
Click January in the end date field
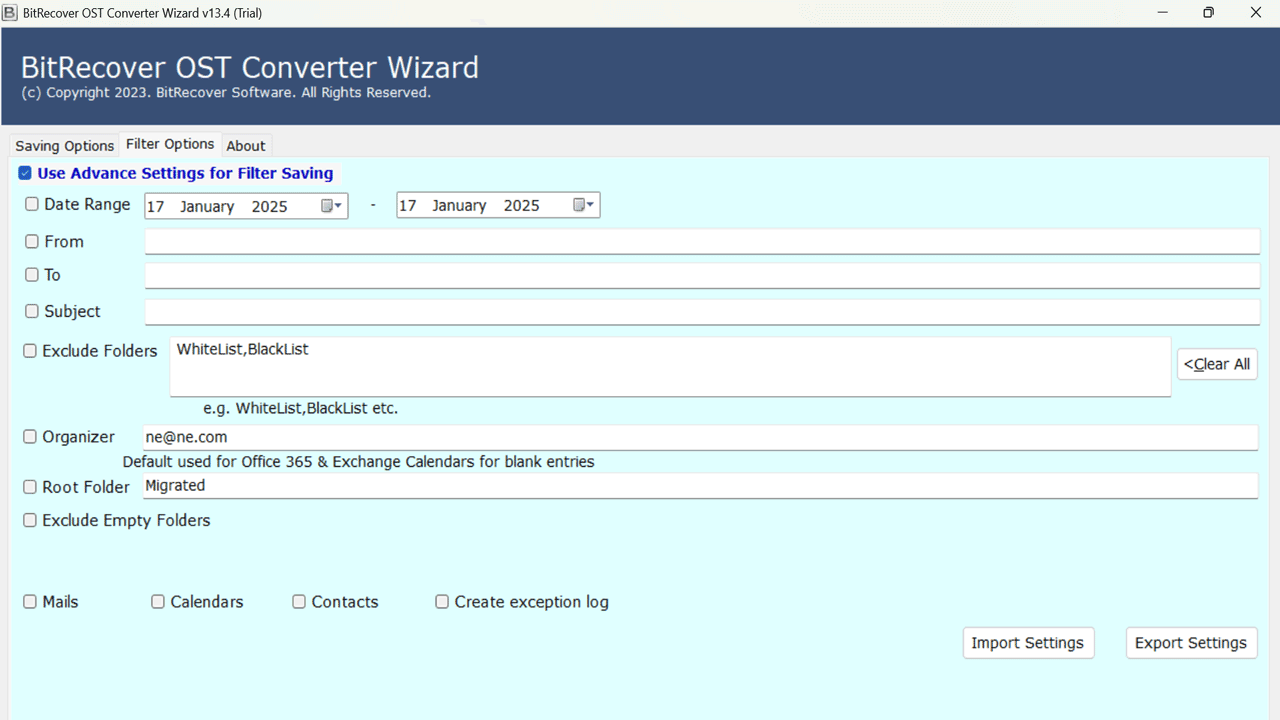click(x=459, y=206)
